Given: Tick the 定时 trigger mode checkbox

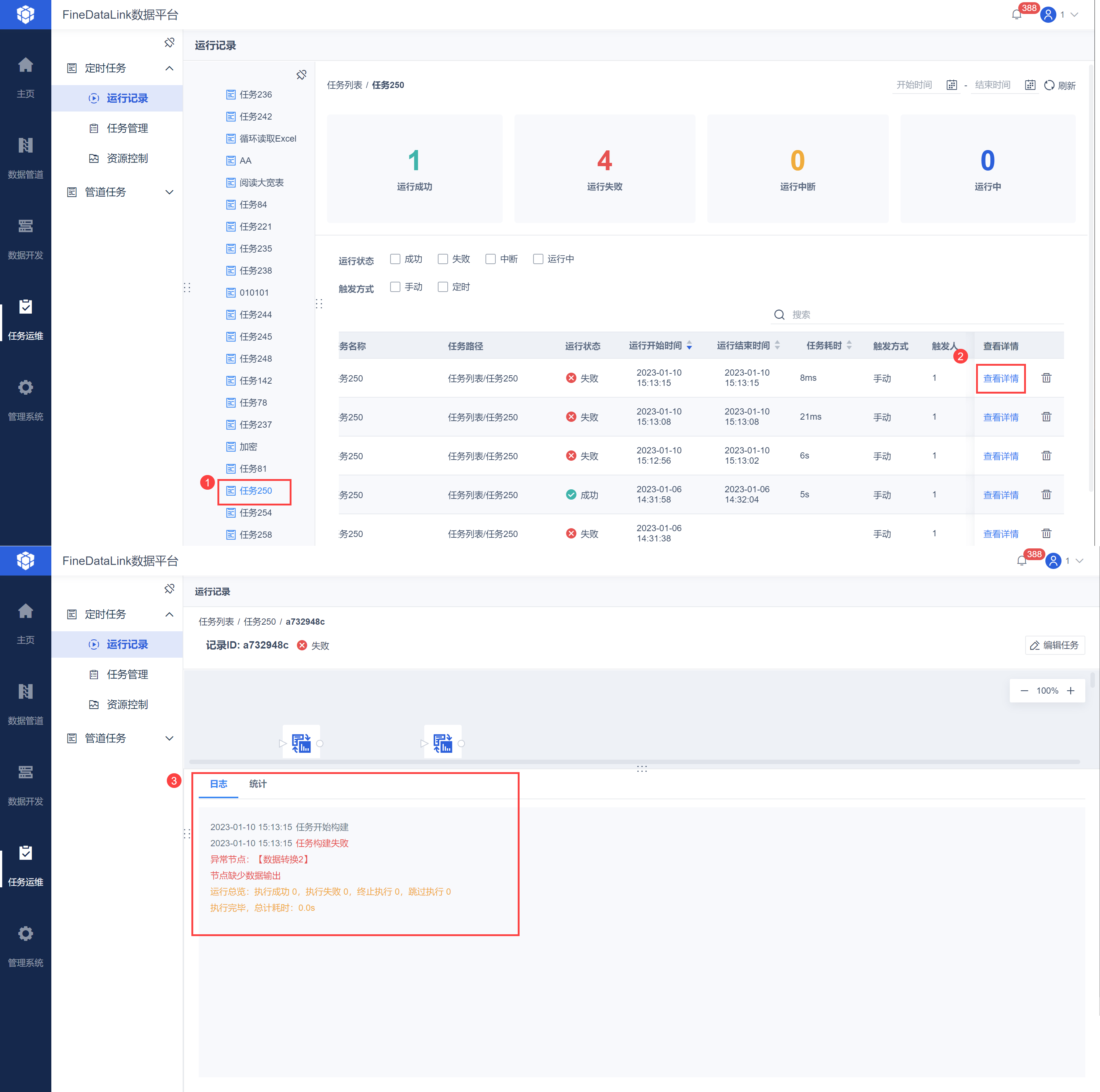Looking at the screenshot, I should click(x=443, y=287).
